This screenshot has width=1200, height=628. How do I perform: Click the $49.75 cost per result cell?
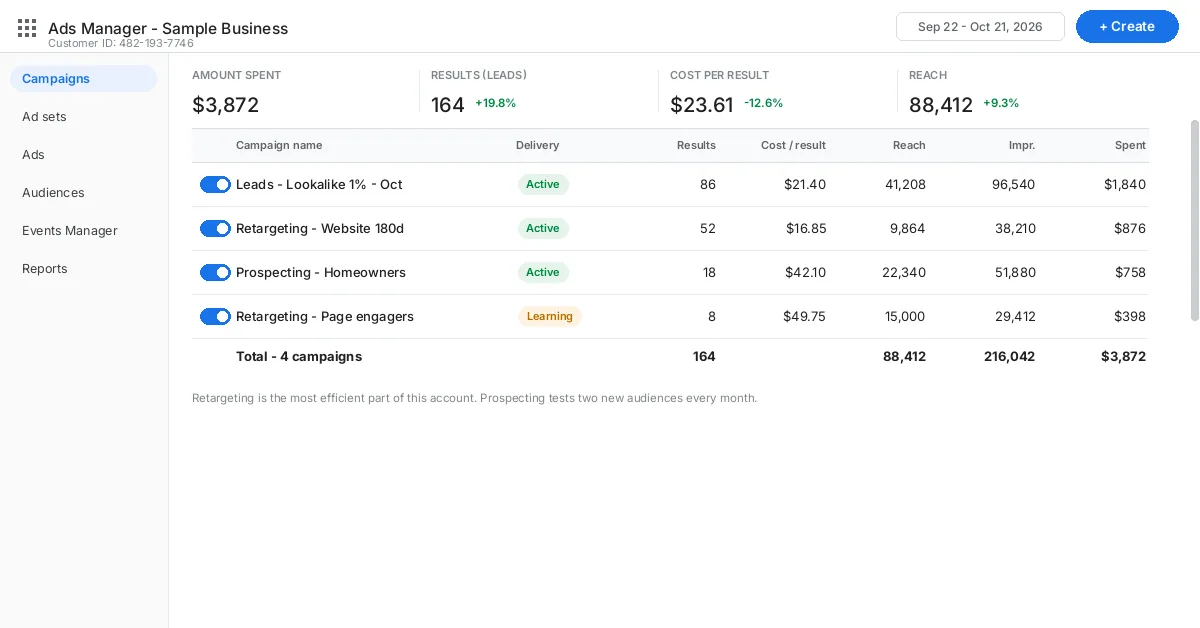click(x=805, y=317)
